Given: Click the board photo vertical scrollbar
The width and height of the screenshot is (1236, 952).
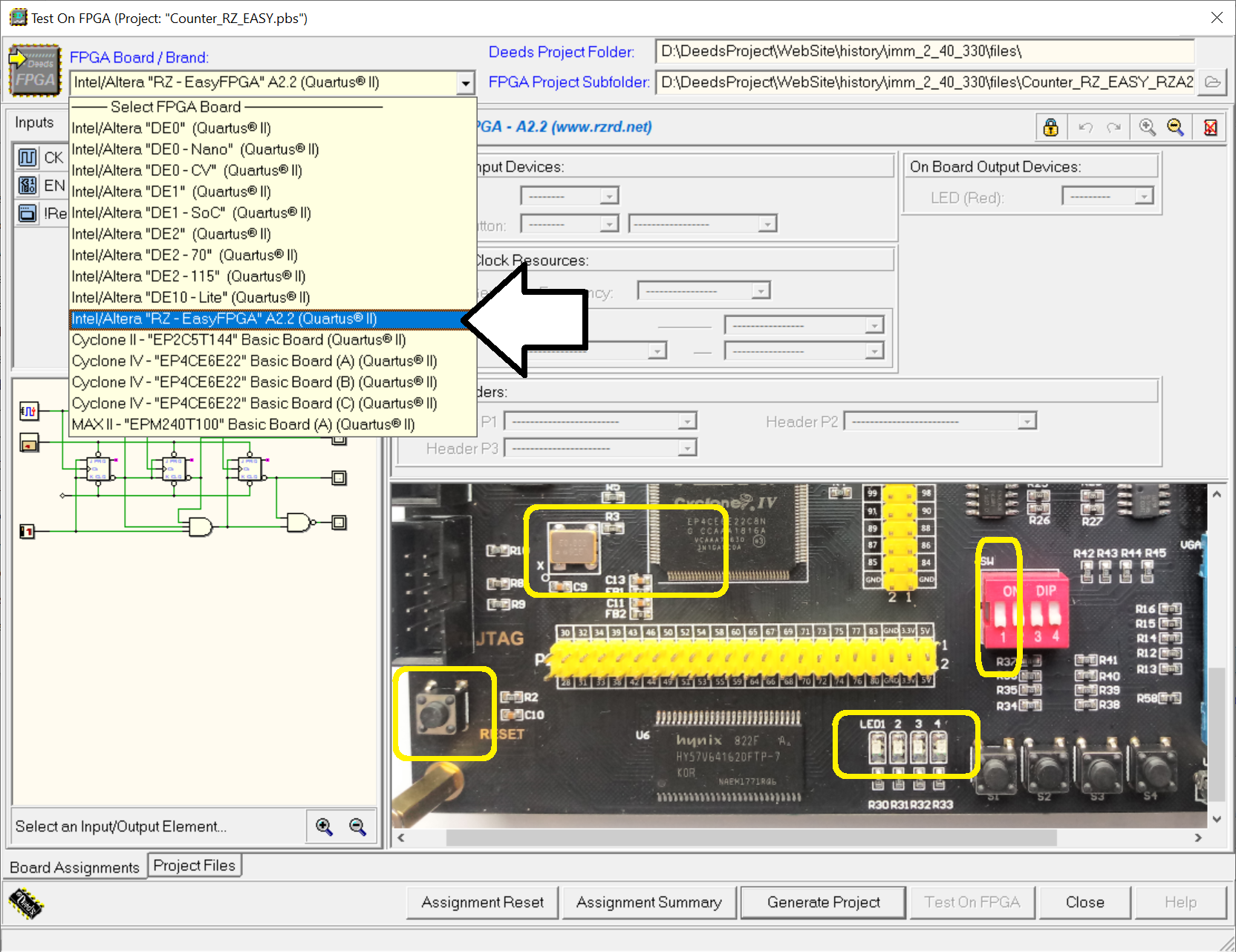Looking at the screenshot, I should [x=1216, y=735].
